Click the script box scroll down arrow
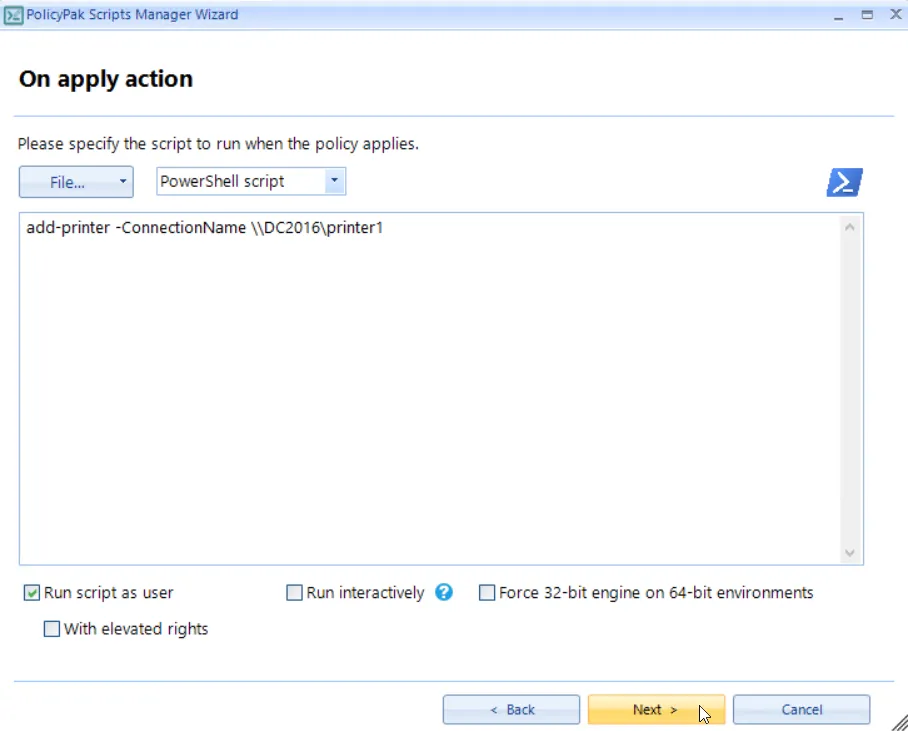This screenshot has height=731, width=908. [850, 553]
